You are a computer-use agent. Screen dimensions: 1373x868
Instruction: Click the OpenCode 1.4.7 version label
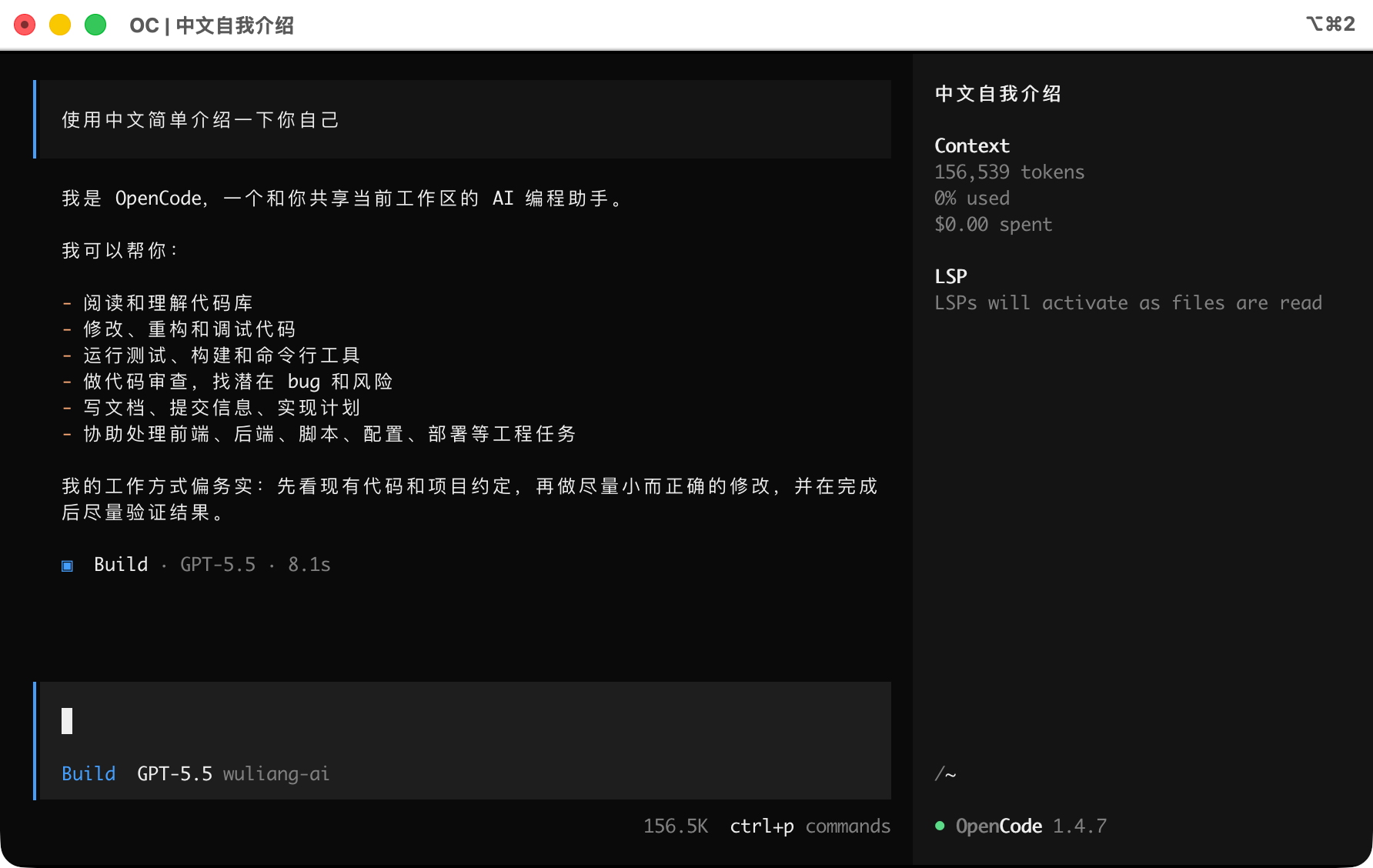[1031, 826]
